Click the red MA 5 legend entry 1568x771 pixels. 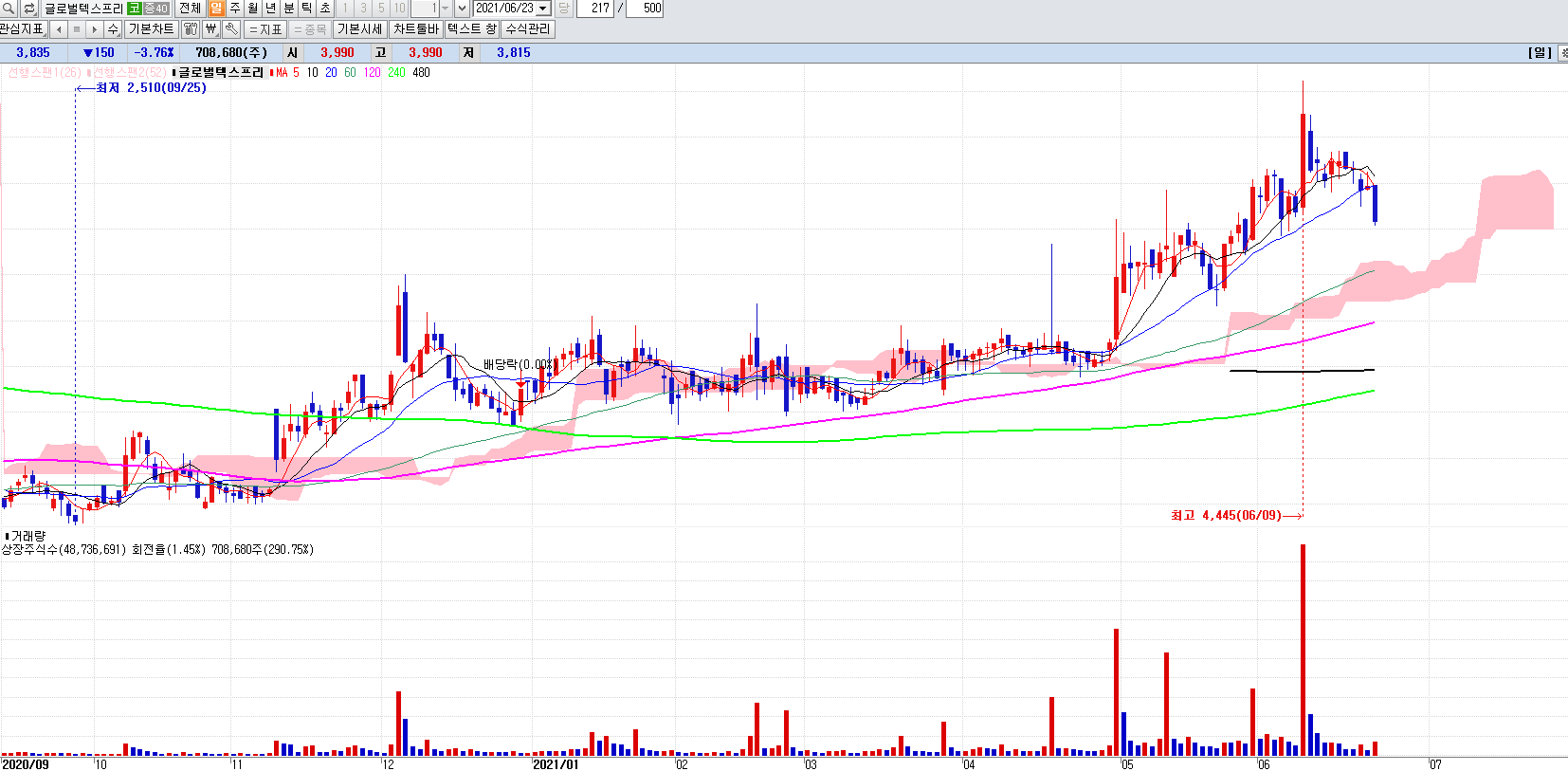tap(287, 73)
